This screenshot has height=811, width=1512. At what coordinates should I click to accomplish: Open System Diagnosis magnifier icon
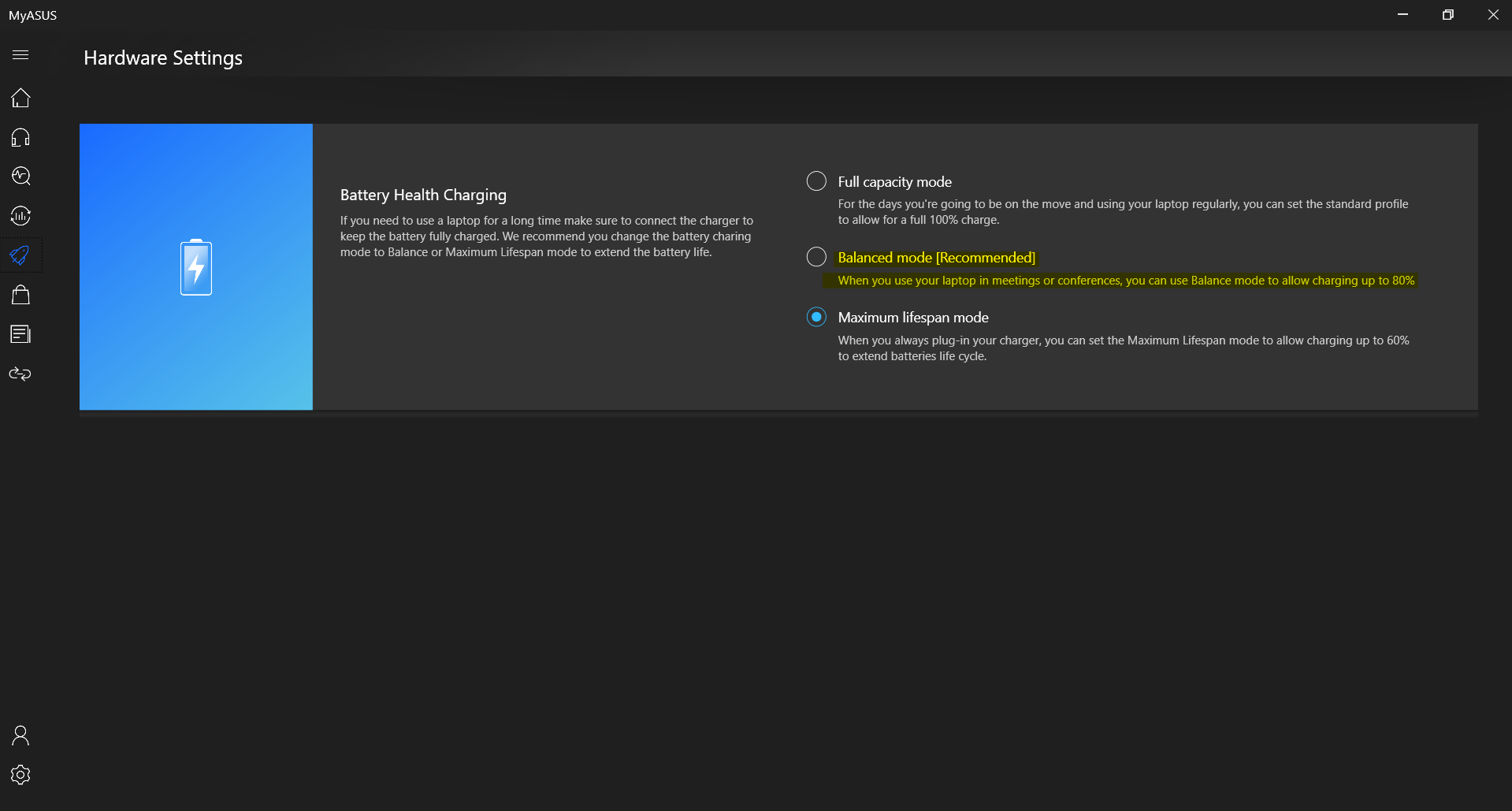(x=20, y=176)
